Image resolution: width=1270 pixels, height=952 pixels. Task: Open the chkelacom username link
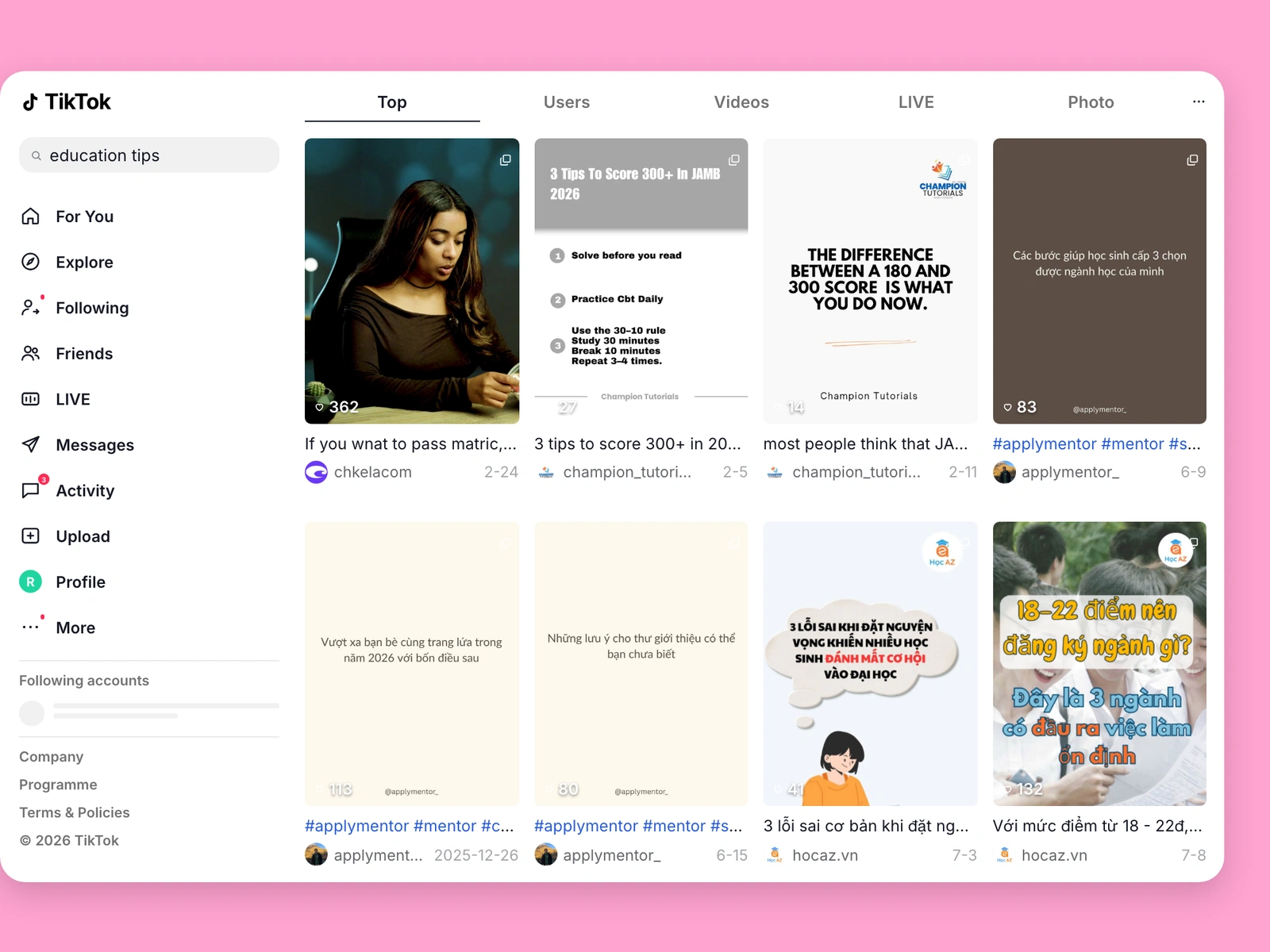373,472
